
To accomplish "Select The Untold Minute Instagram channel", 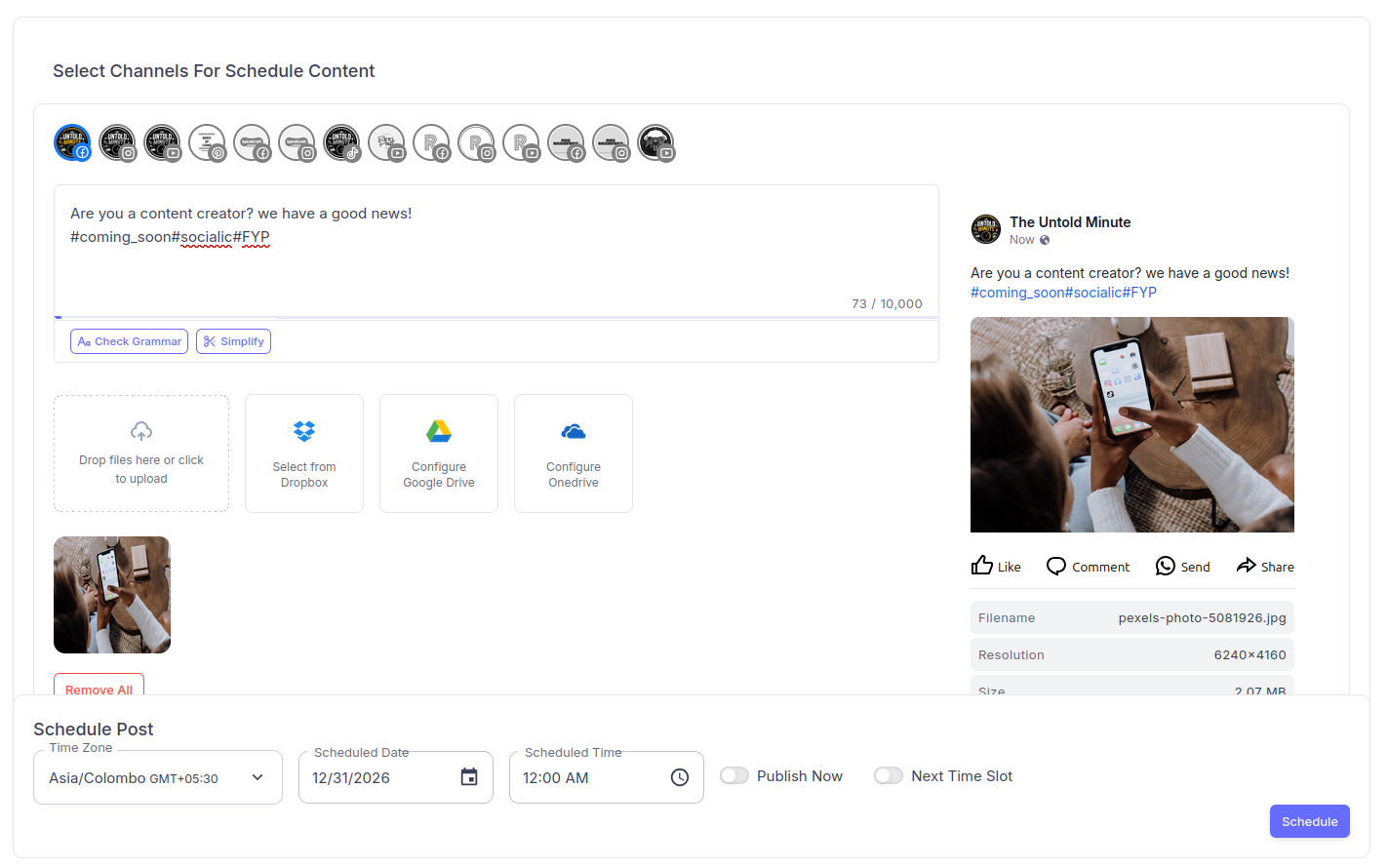I will point(117,142).
